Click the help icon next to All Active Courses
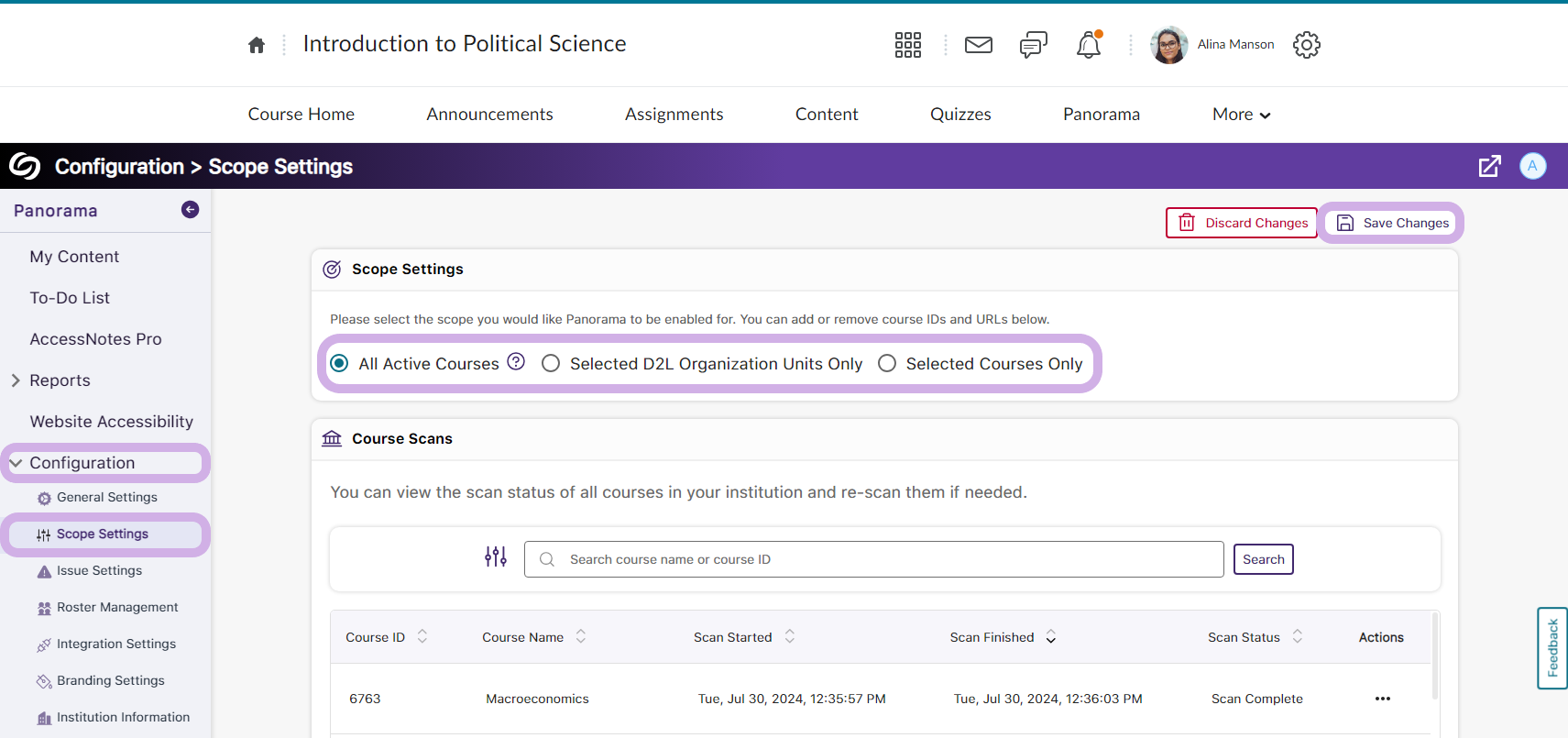Image resolution: width=1568 pixels, height=738 pixels. [x=516, y=362]
